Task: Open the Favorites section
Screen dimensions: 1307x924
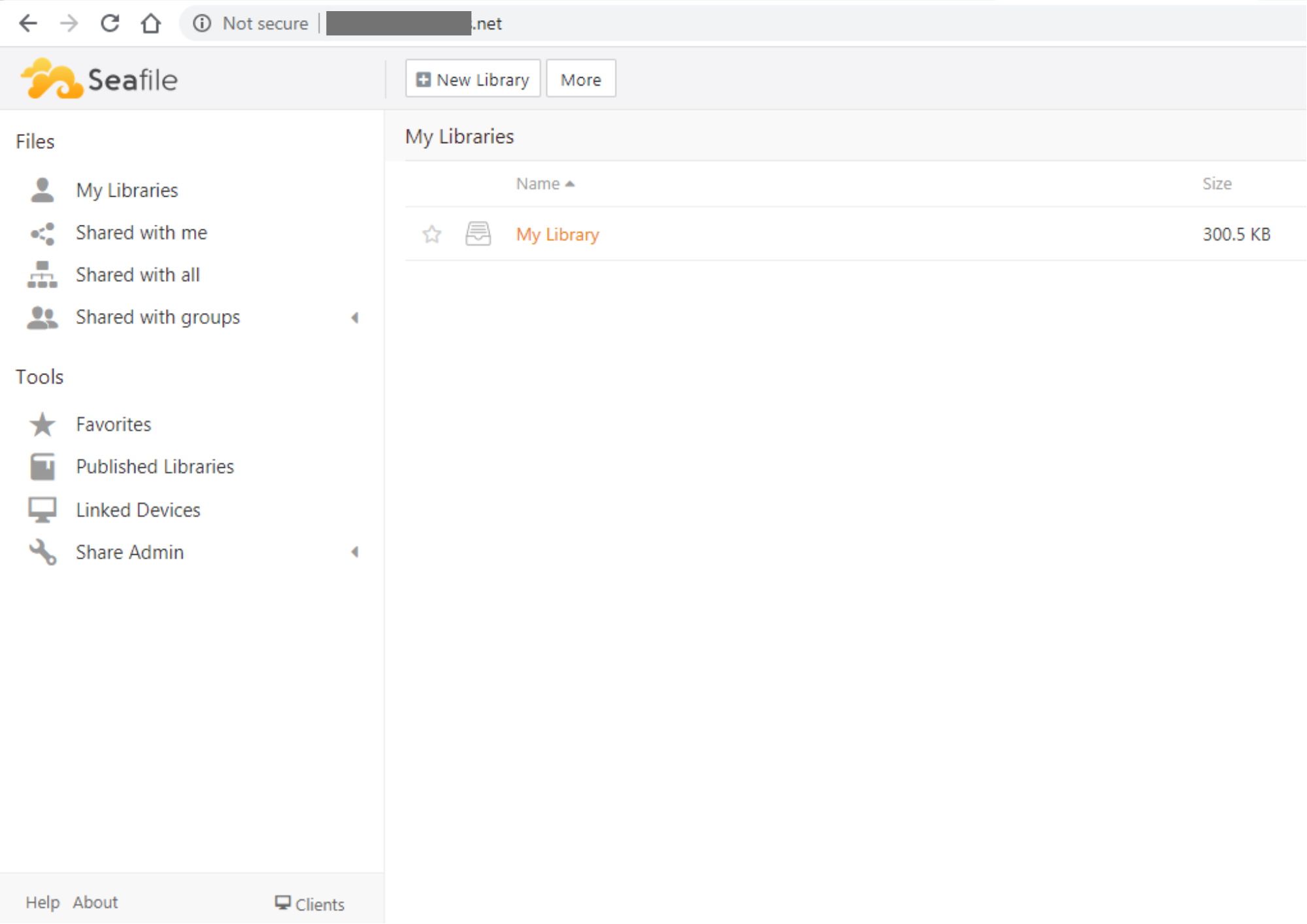Action: point(113,425)
